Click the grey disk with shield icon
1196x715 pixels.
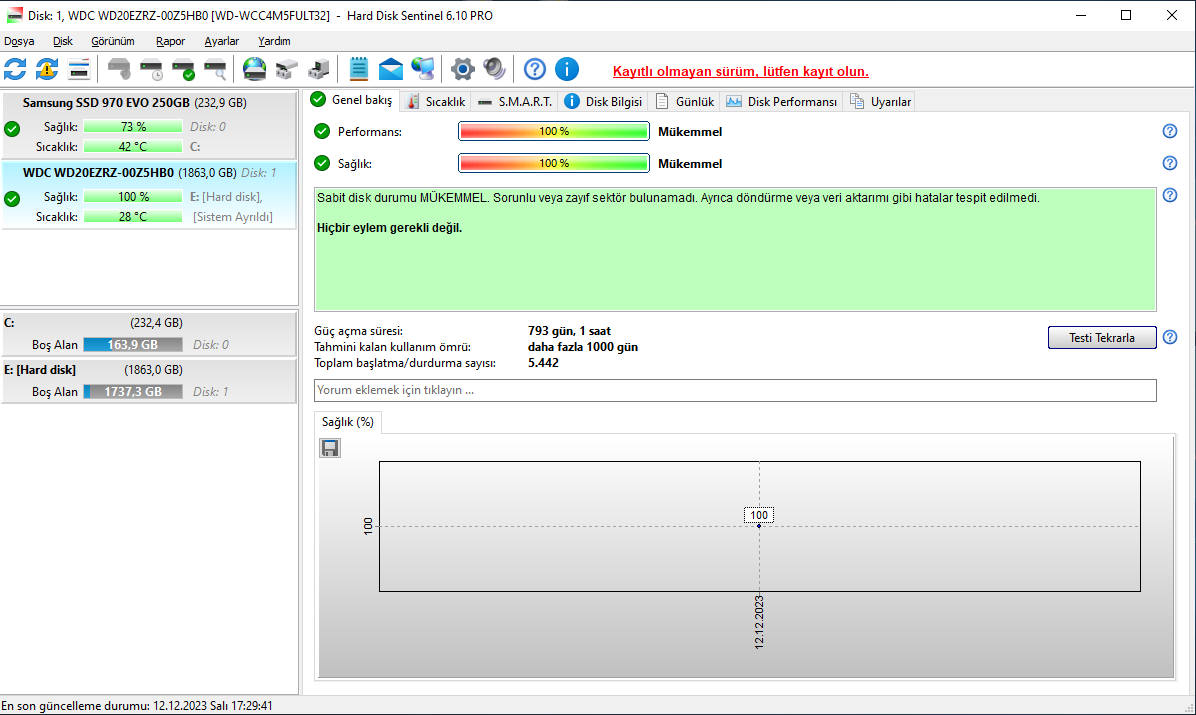click(x=119, y=69)
